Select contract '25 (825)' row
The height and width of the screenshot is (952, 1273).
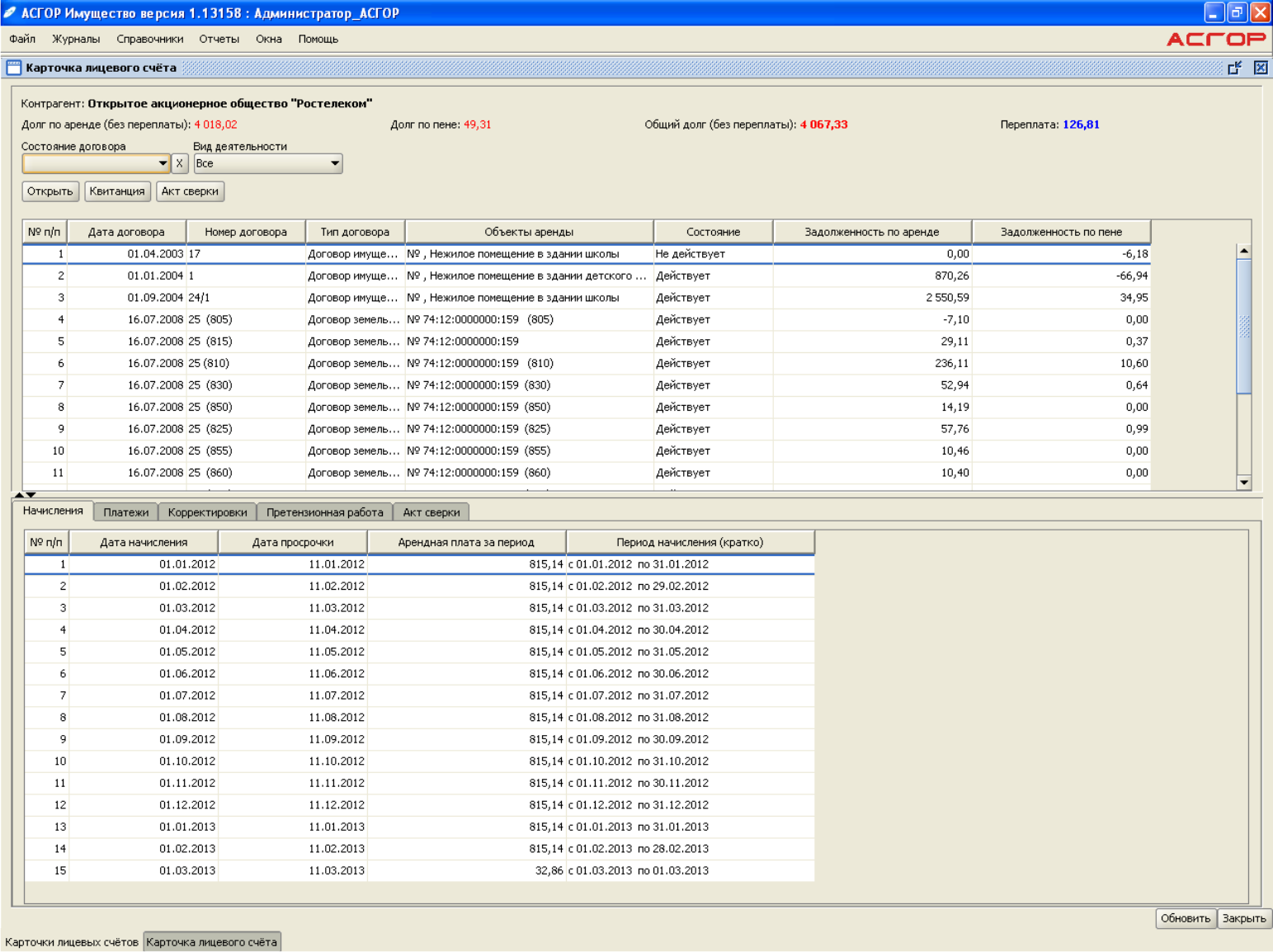click(587, 429)
